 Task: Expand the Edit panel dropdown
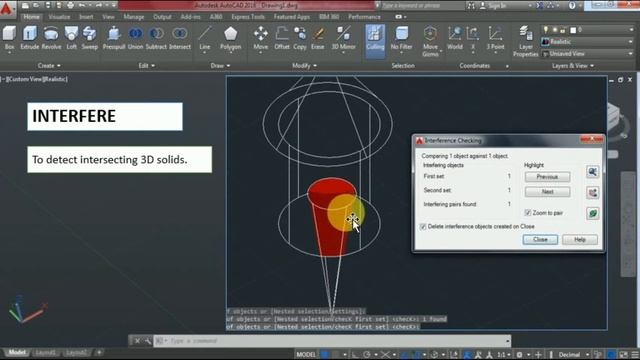coord(147,65)
